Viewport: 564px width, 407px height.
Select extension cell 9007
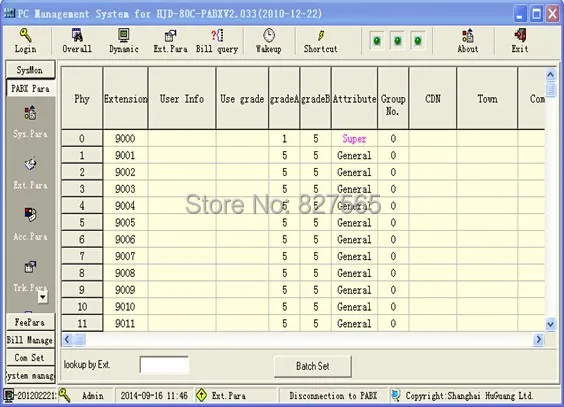click(126, 256)
